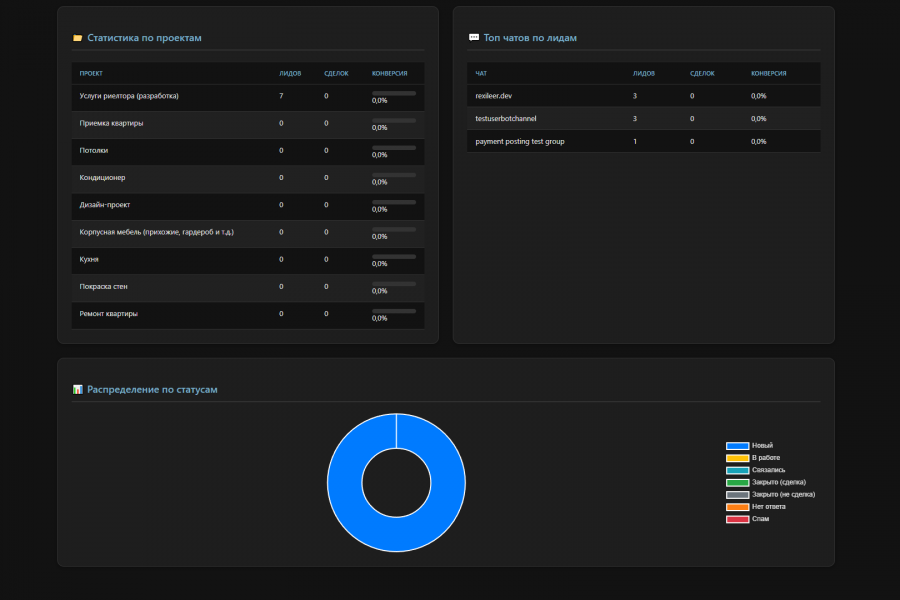Click the conversion bar for Приемка квартиры

(394, 121)
